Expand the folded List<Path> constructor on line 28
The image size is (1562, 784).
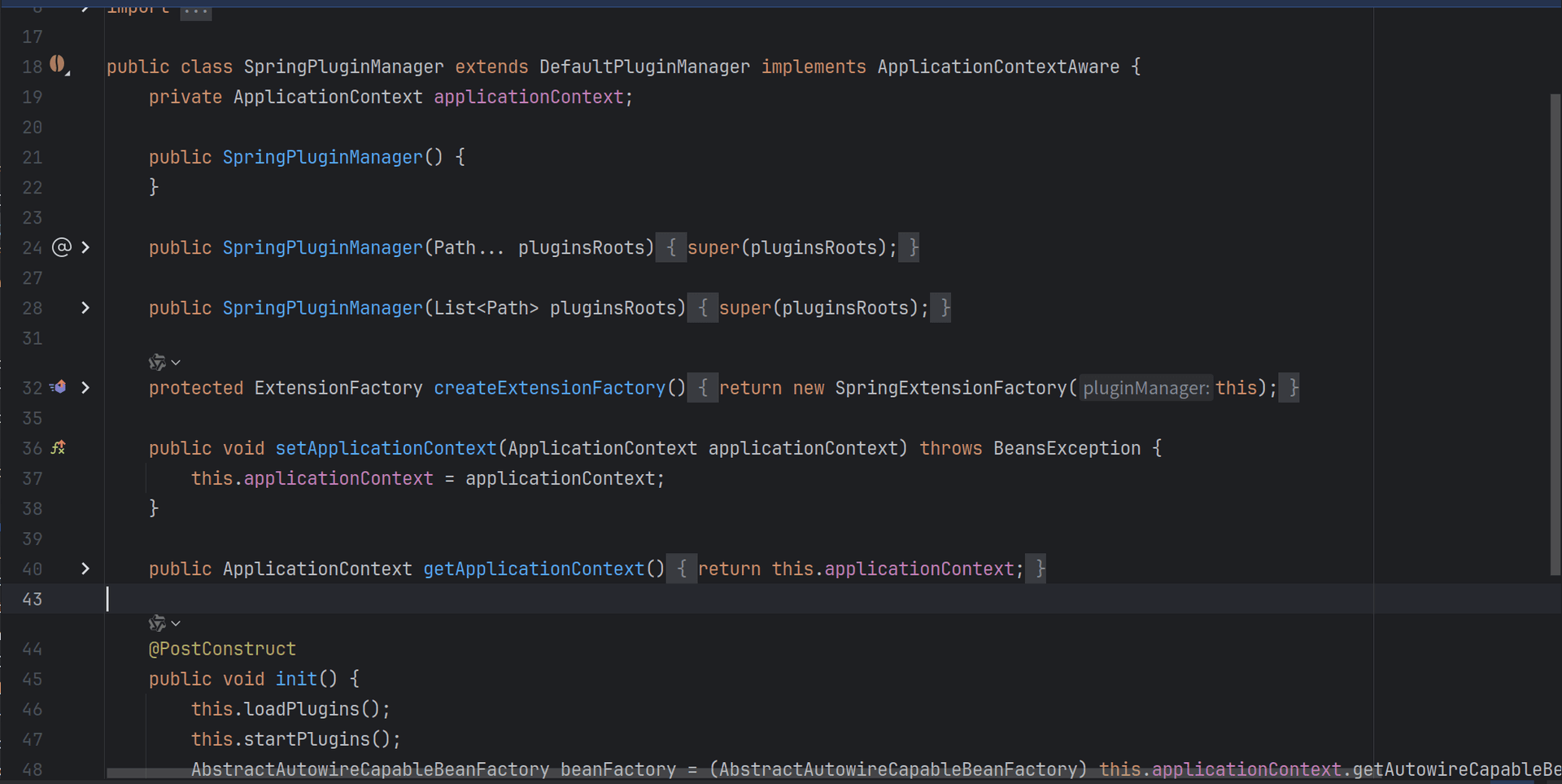pos(85,307)
